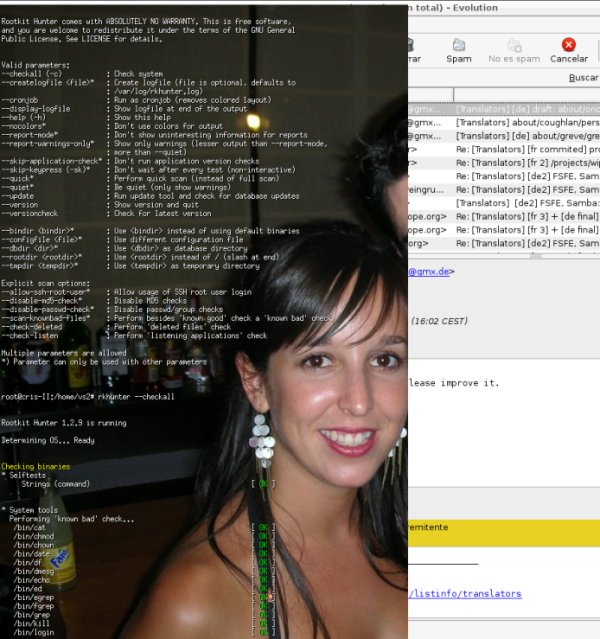The width and height of the screenshot is (600, 639).
Task: Open the listinfo/translators hyperlink
Action: (464, 593)
